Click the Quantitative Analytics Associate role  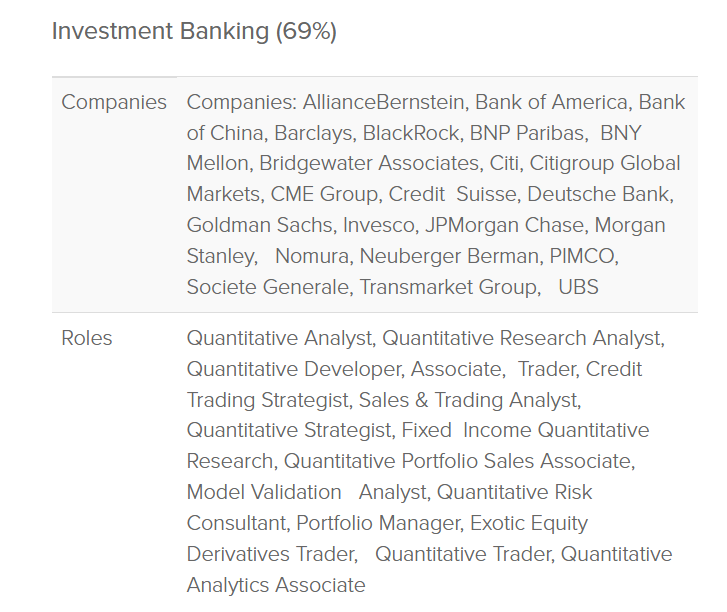pyautogui.click(x=429, y=569)
